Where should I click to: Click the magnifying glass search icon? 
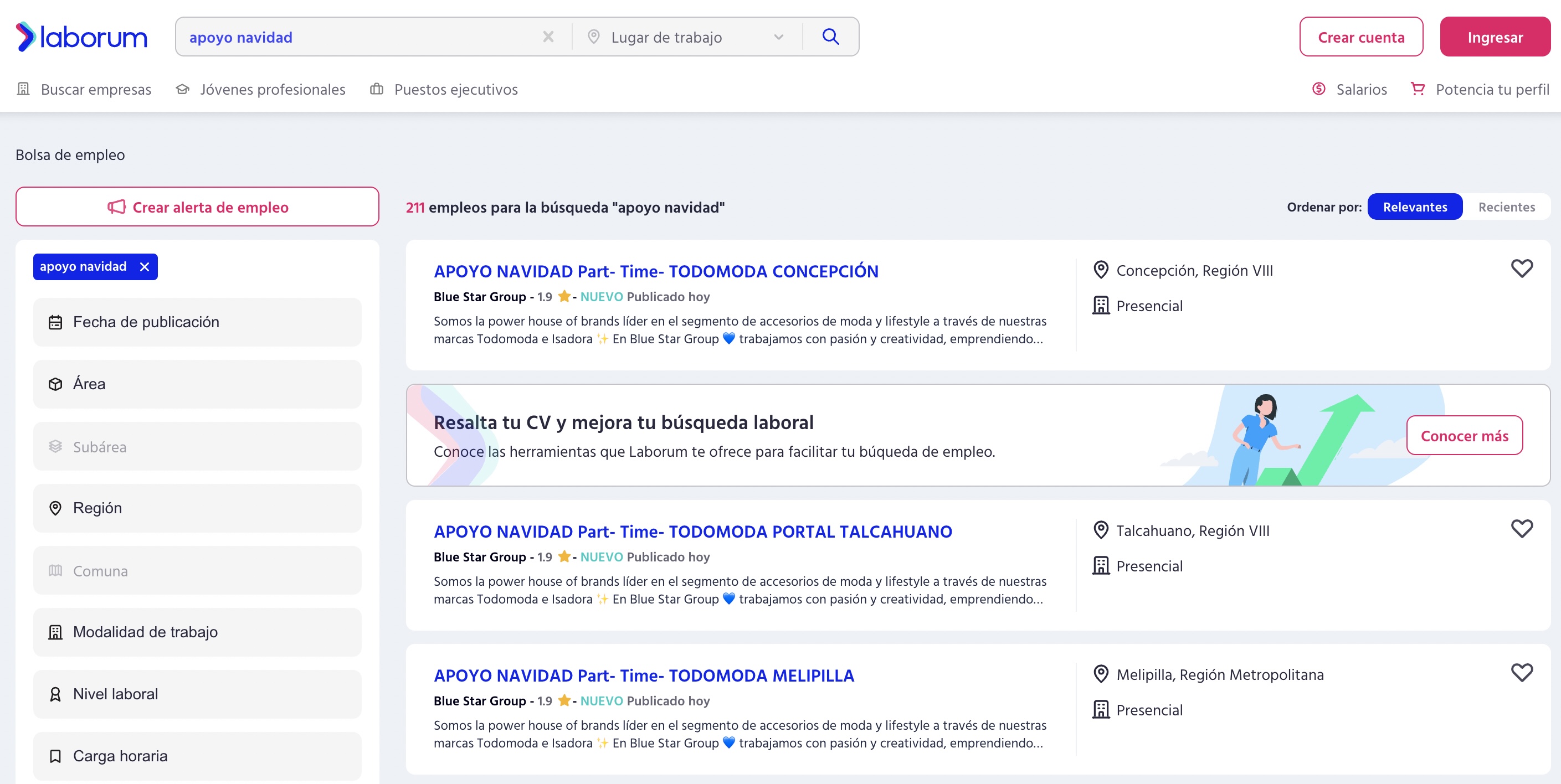[x=830, y=37]
